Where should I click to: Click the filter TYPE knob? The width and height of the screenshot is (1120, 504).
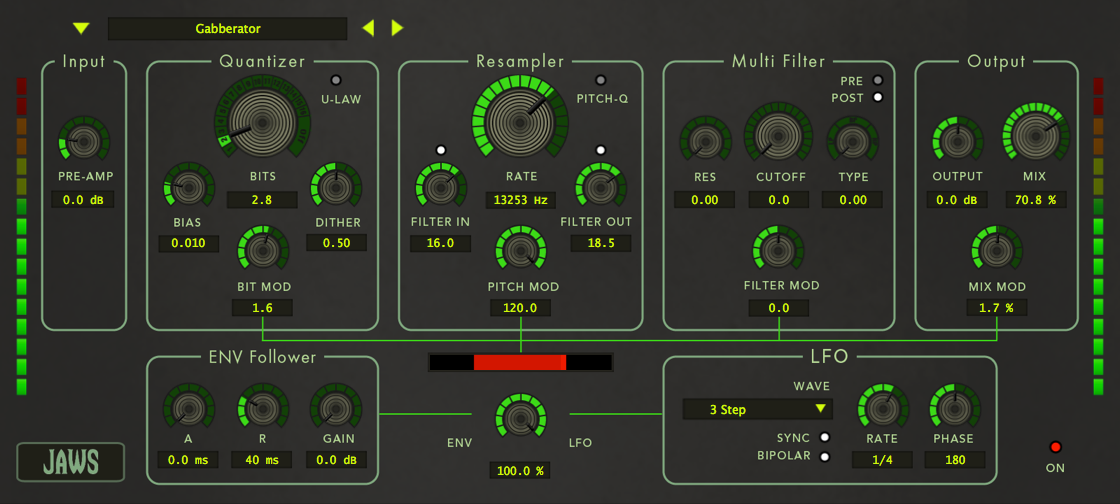(853, 142)
